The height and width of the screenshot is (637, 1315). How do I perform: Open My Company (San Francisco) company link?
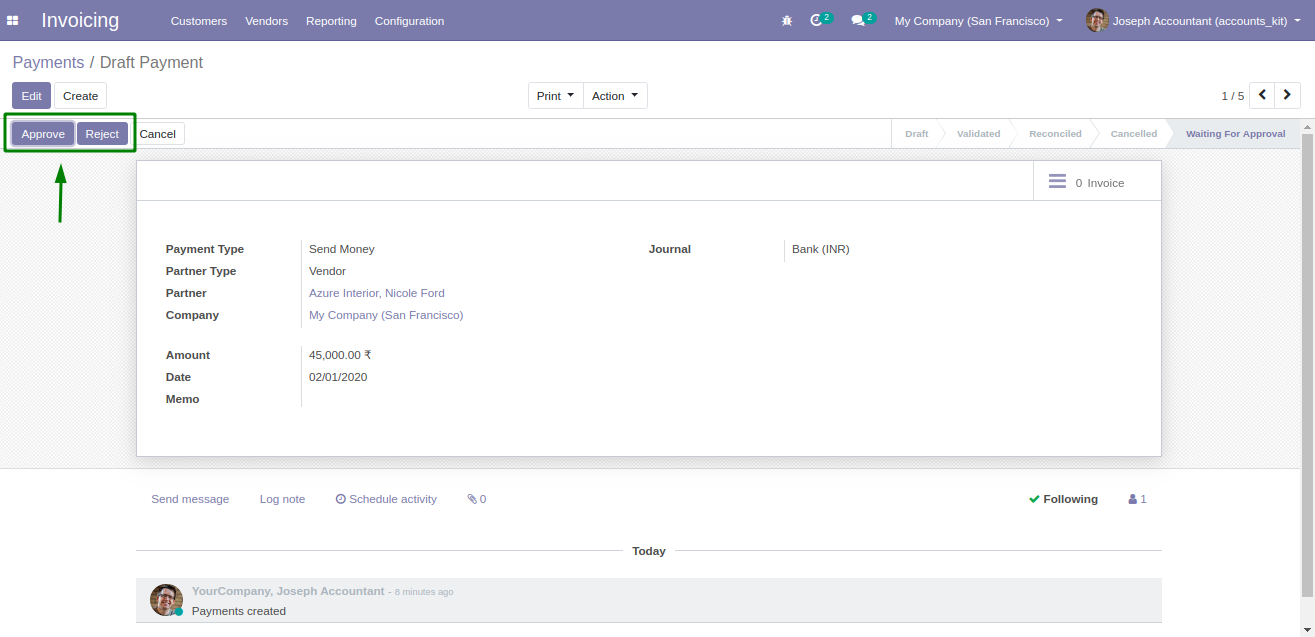tap(386, 315)
